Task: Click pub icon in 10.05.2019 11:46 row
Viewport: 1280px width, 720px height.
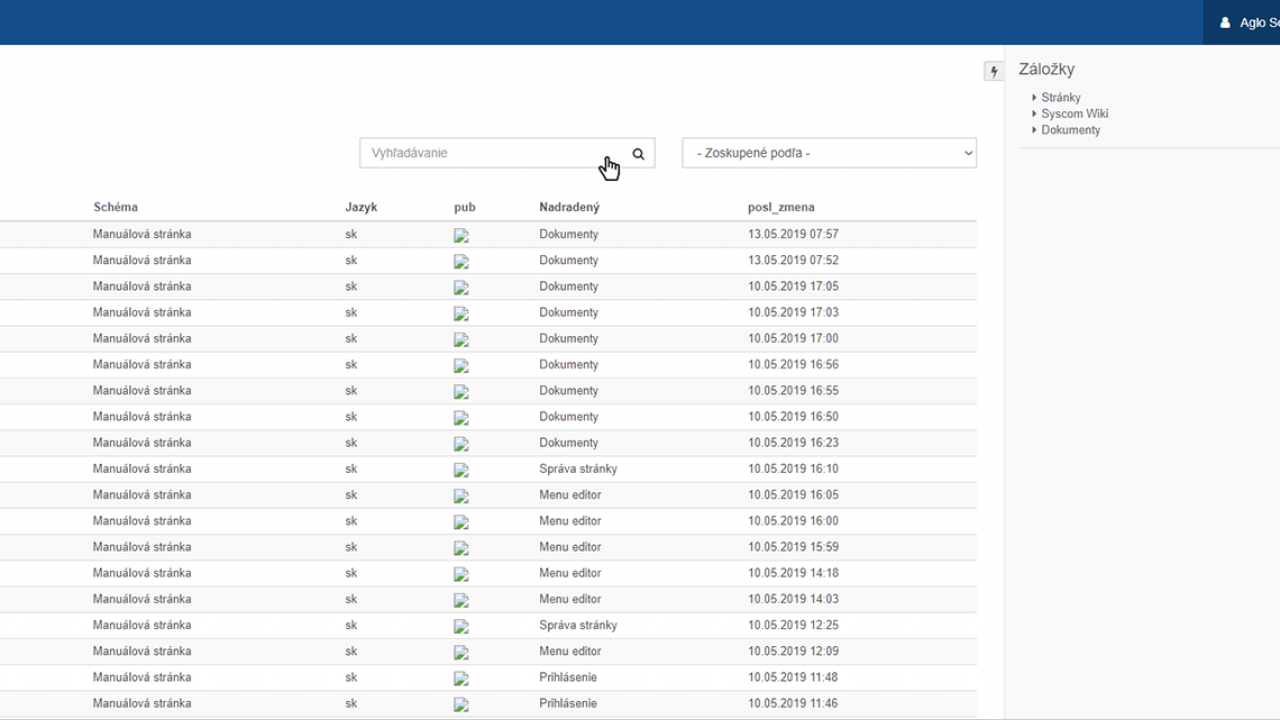Action: (461, 704)
